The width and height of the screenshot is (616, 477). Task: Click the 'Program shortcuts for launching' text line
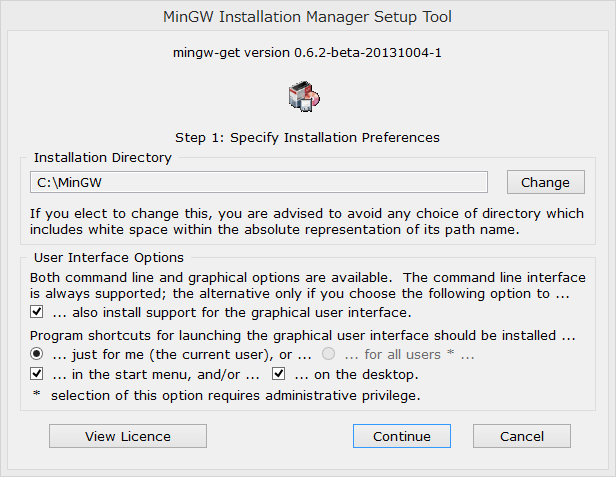tap(302, 336)
